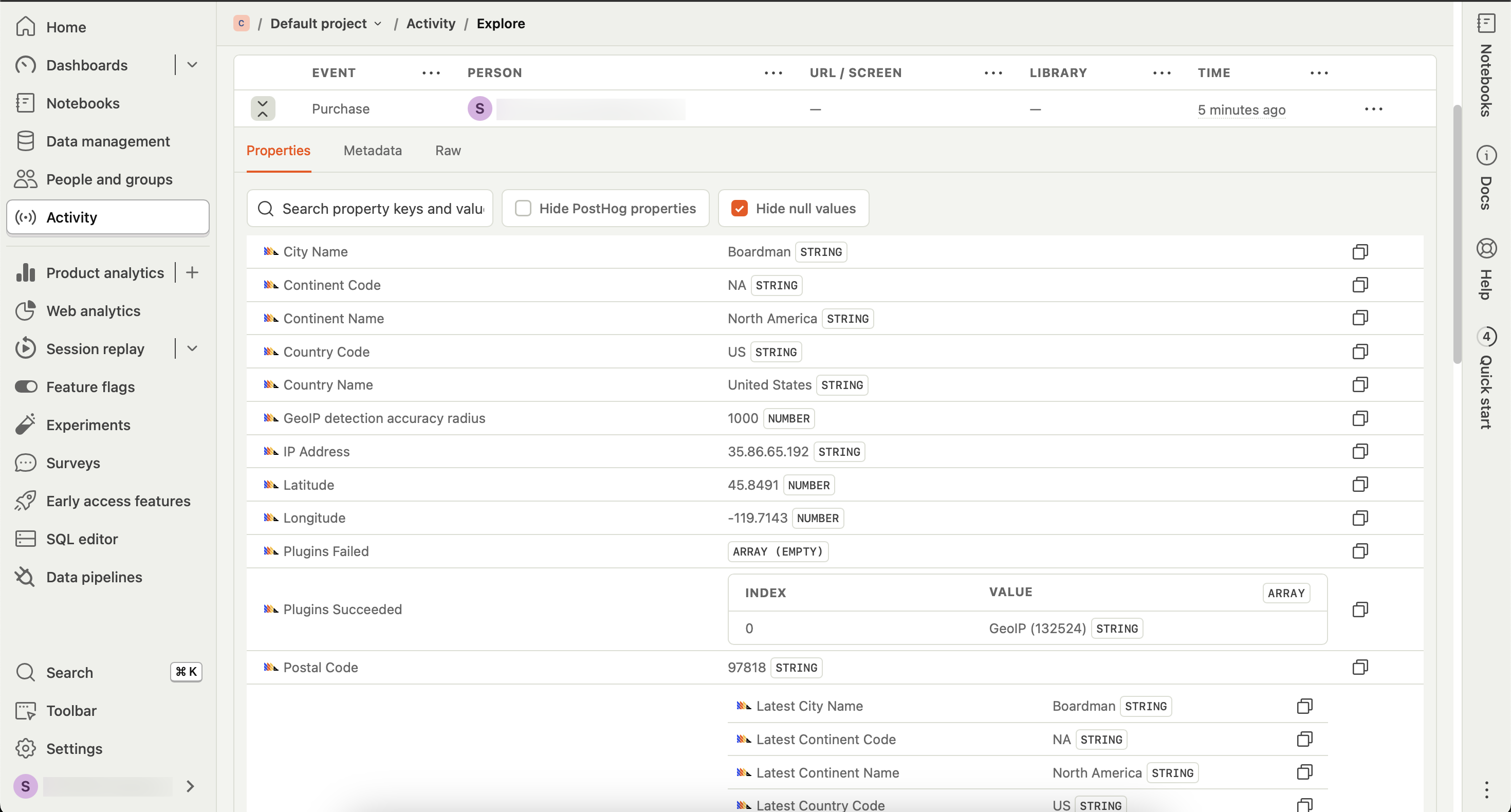Open Surveys
This screenshot has height=812, width=1511.
click(73, 464)
